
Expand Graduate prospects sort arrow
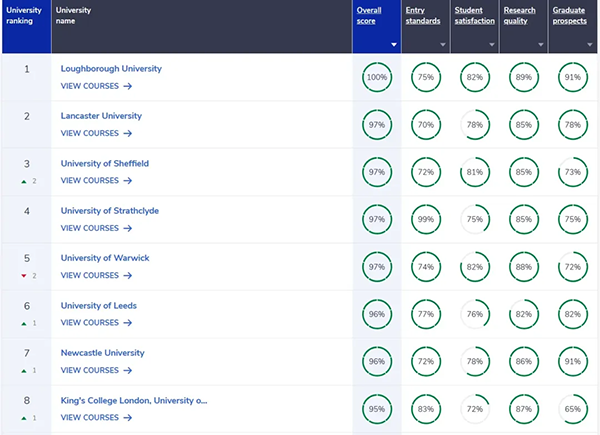pos(591,45)
